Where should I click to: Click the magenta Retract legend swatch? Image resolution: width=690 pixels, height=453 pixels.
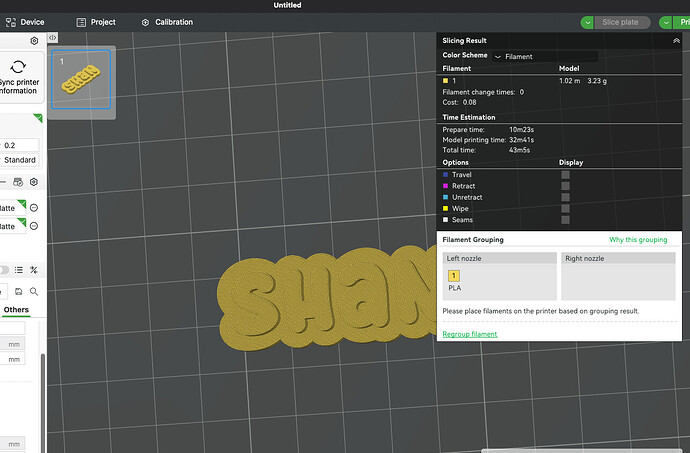[445, 186]
